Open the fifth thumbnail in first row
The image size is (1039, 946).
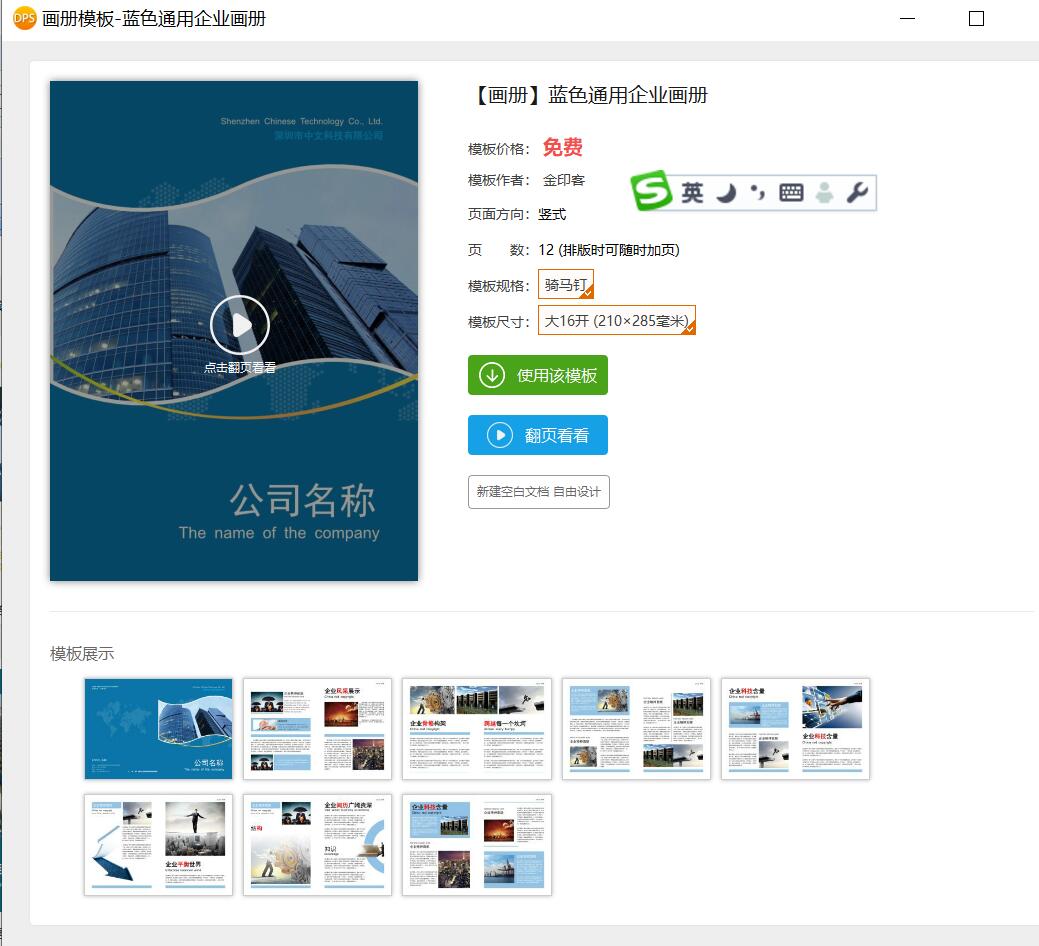pos(795,728)
